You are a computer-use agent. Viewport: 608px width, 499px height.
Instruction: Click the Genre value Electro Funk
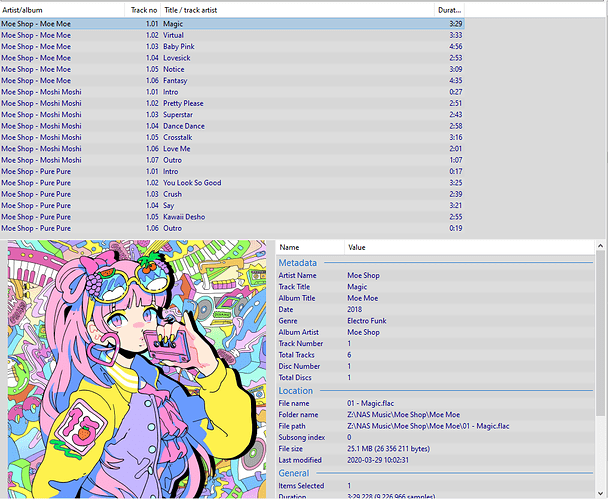(366, 321)
